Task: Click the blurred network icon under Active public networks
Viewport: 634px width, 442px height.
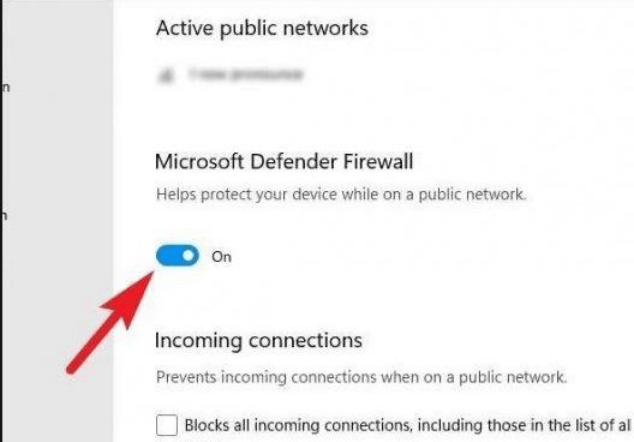Action: (165, 75)
